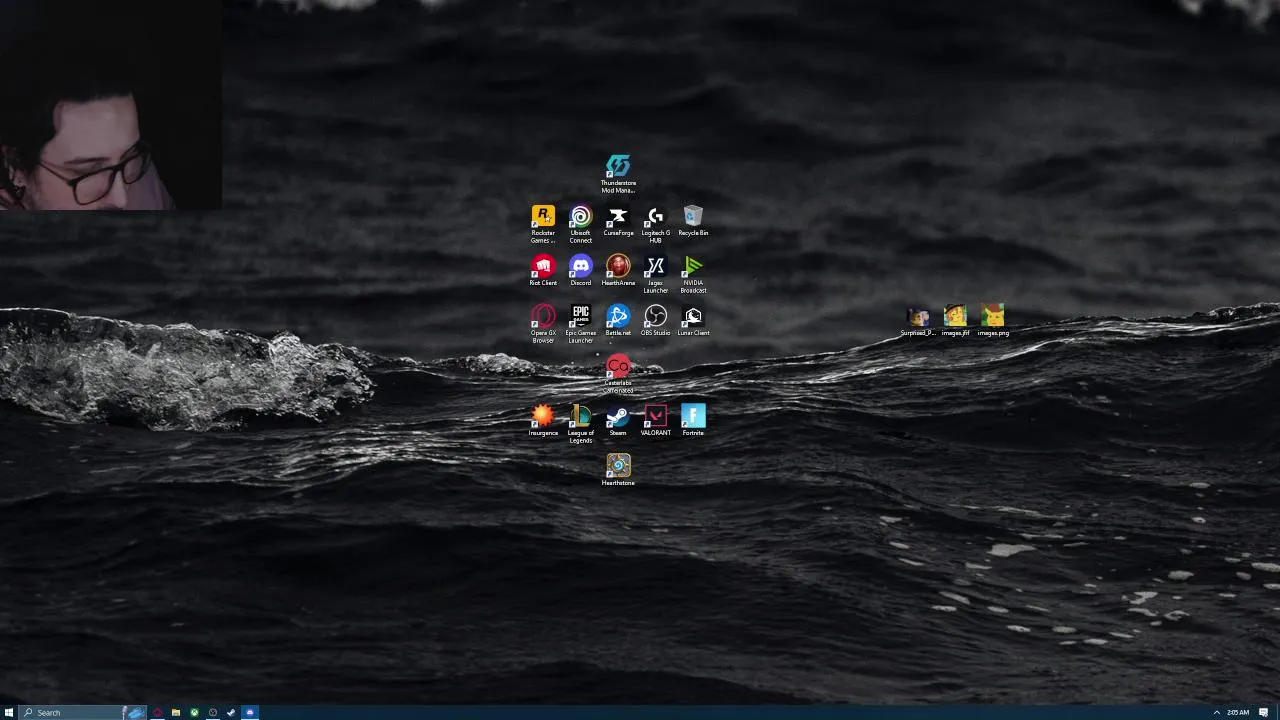Select the Casterlabs Caffeinated desktop icon
The height and width of the screenshot is (720, 1280).
tap(618, 374)
